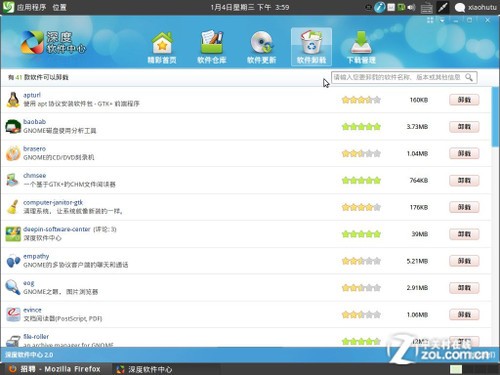Image resolution: width=500 pixels, height=375 pixels.
Task: Open the window theme grid icon
Action: pos(430,20)
